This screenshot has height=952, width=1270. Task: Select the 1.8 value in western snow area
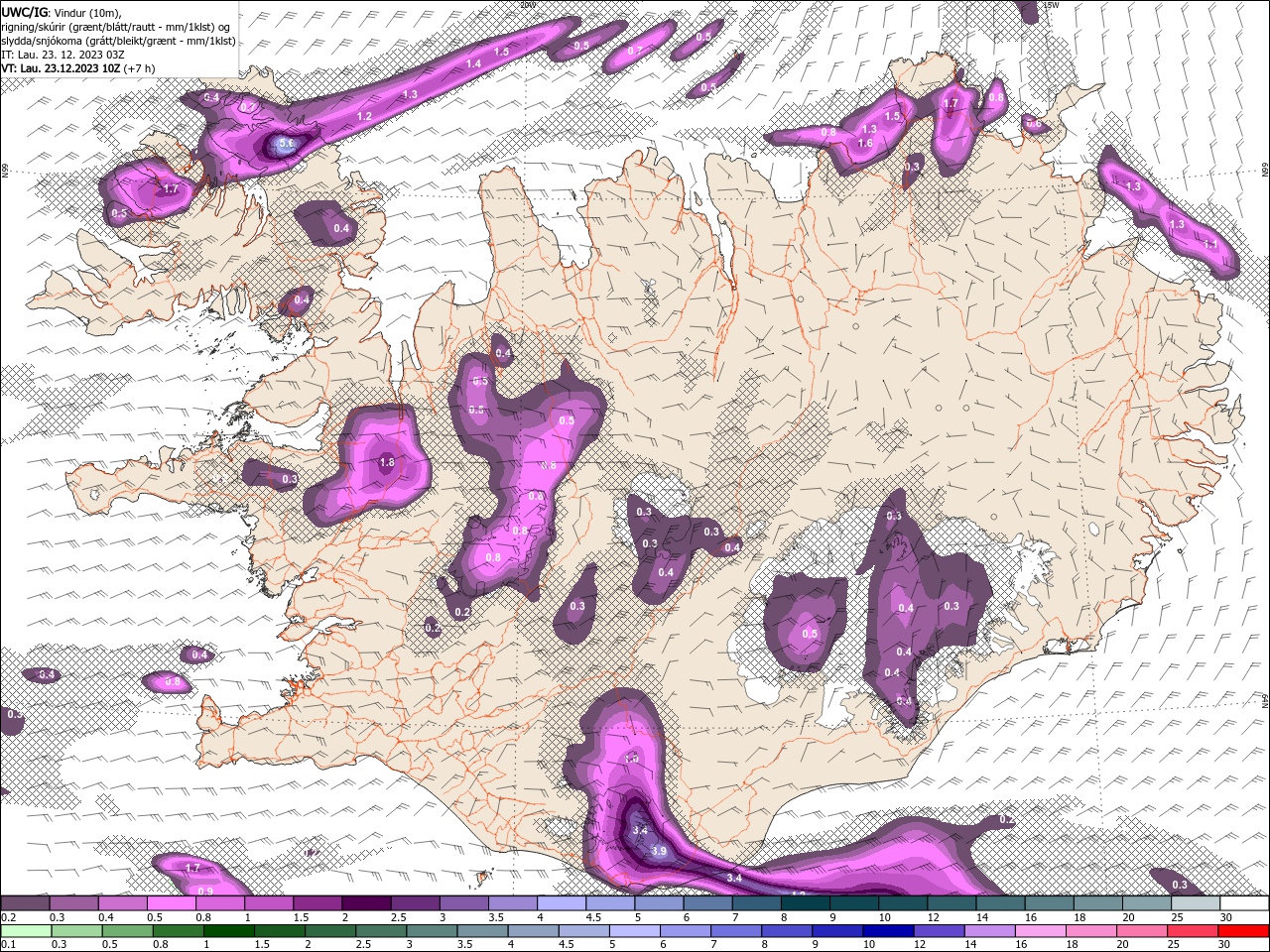tap(387, 462)
